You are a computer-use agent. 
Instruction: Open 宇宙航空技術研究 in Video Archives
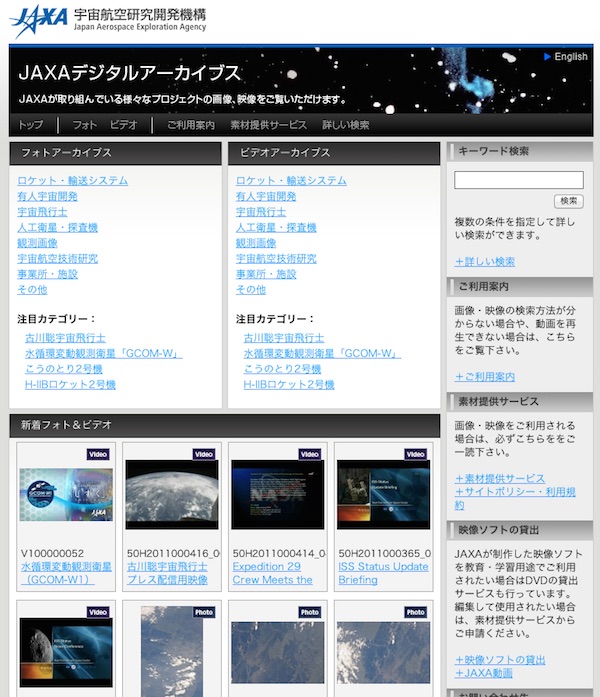coord(276,259)
